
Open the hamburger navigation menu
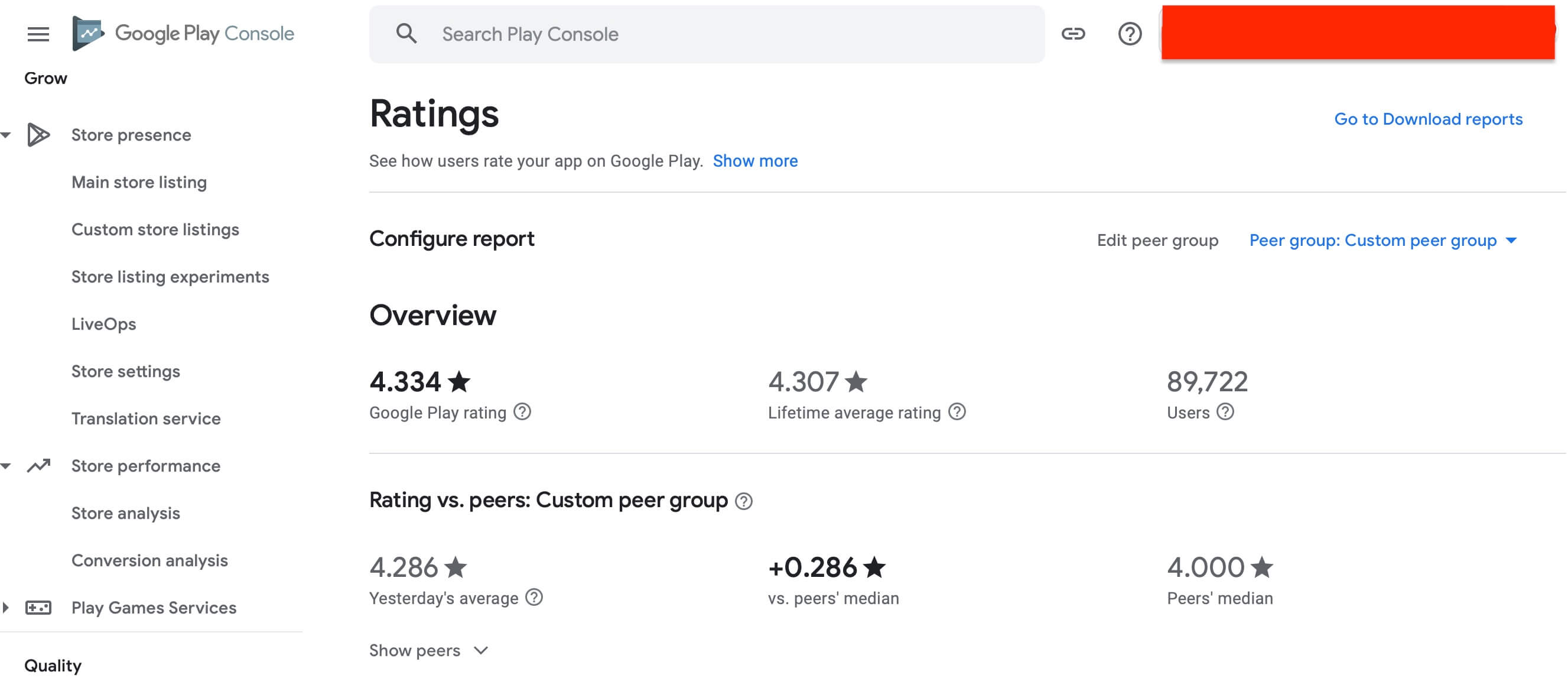tap(38, 34)
